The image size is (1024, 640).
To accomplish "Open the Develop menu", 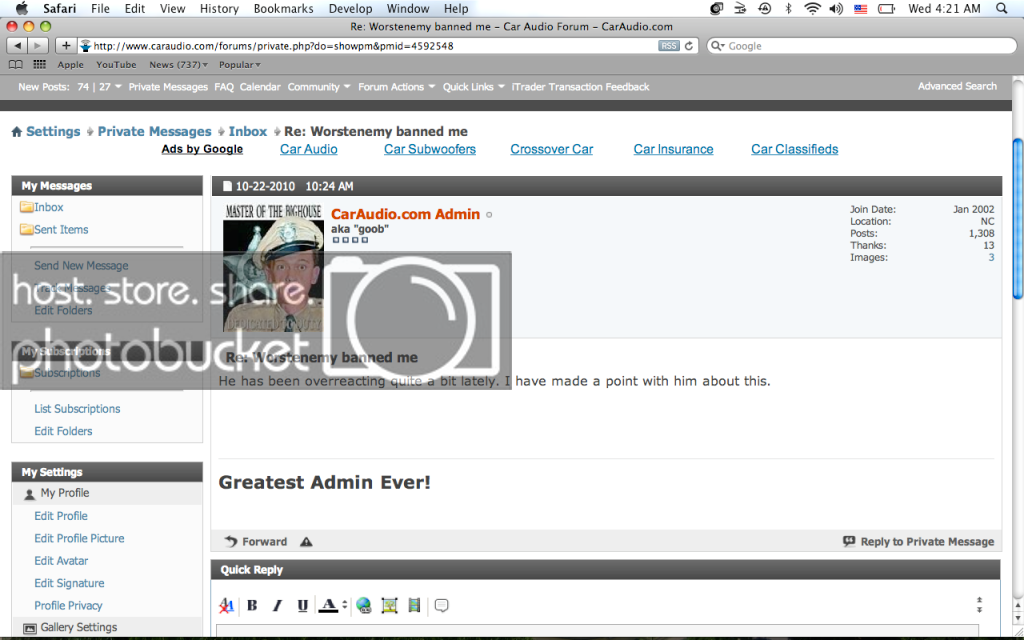I will pos(350,8).
